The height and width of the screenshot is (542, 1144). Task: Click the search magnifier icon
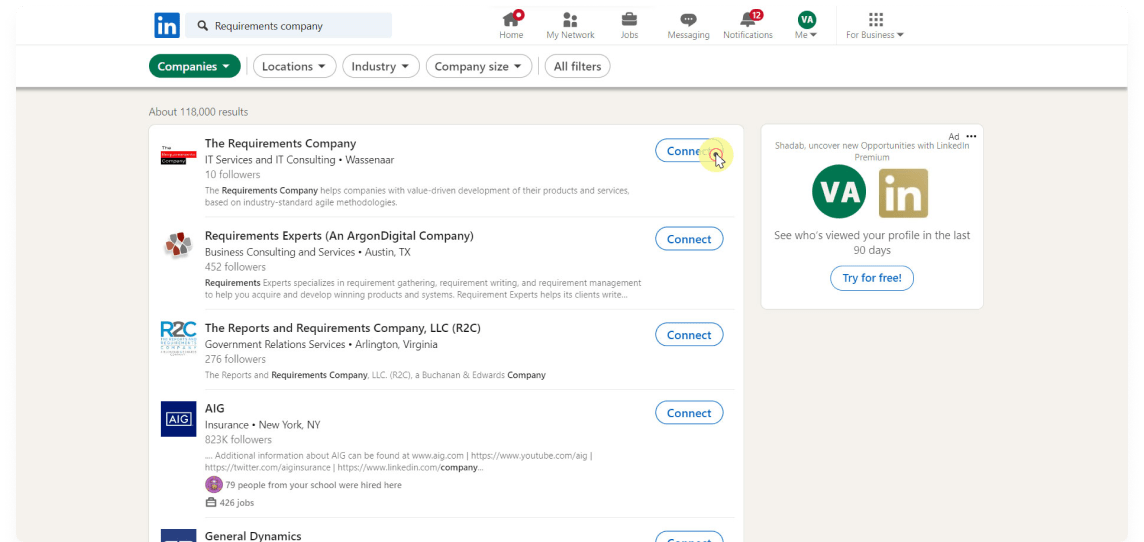(203, 26)
